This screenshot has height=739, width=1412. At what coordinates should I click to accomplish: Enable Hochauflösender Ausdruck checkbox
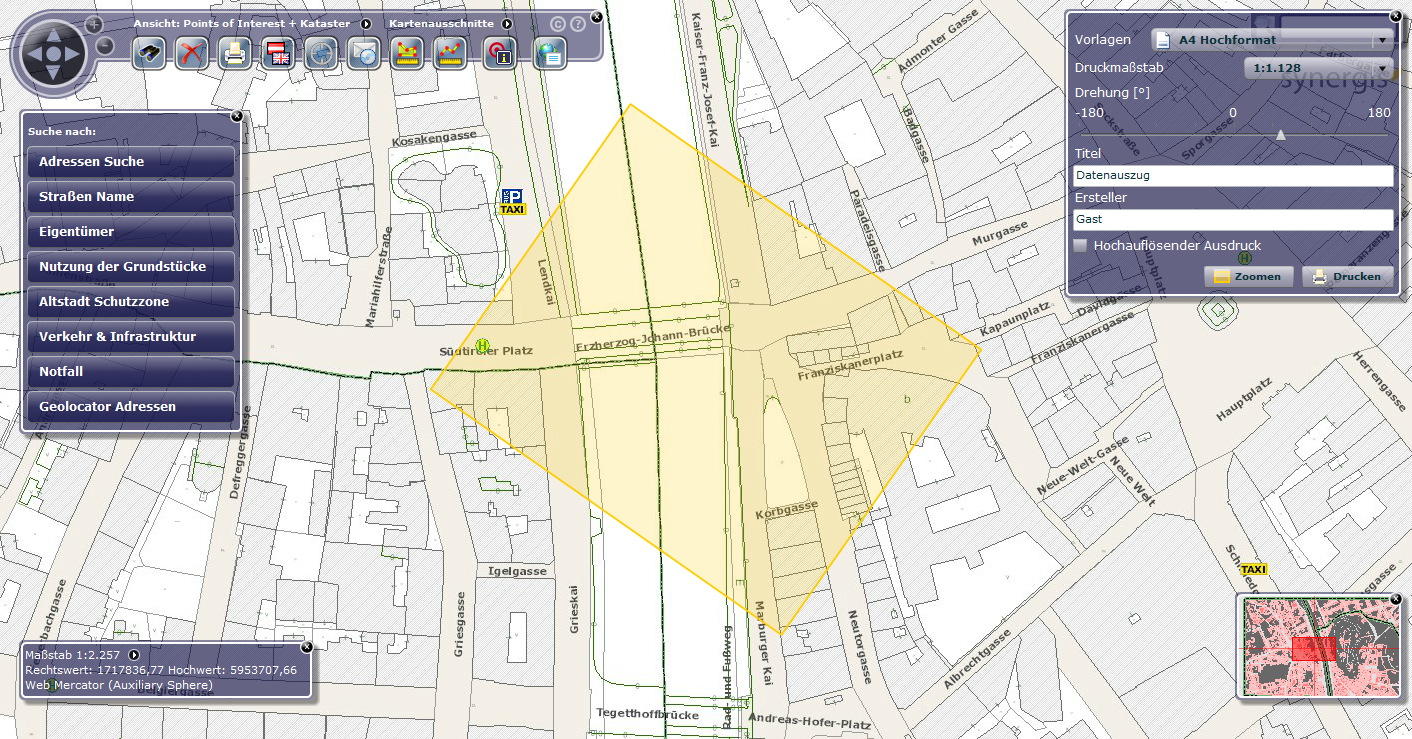point(1080,245)
